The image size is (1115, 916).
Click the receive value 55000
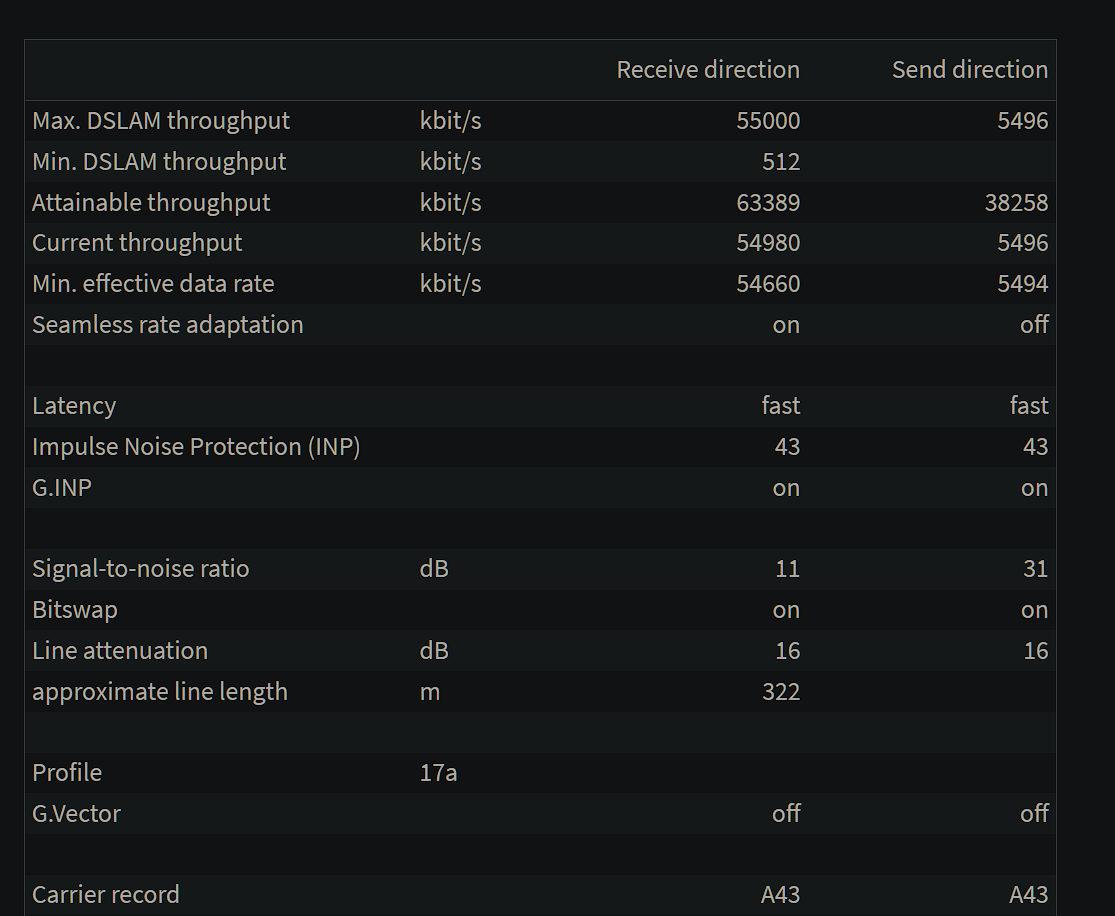pyautogui.click(x=768, y=121)
